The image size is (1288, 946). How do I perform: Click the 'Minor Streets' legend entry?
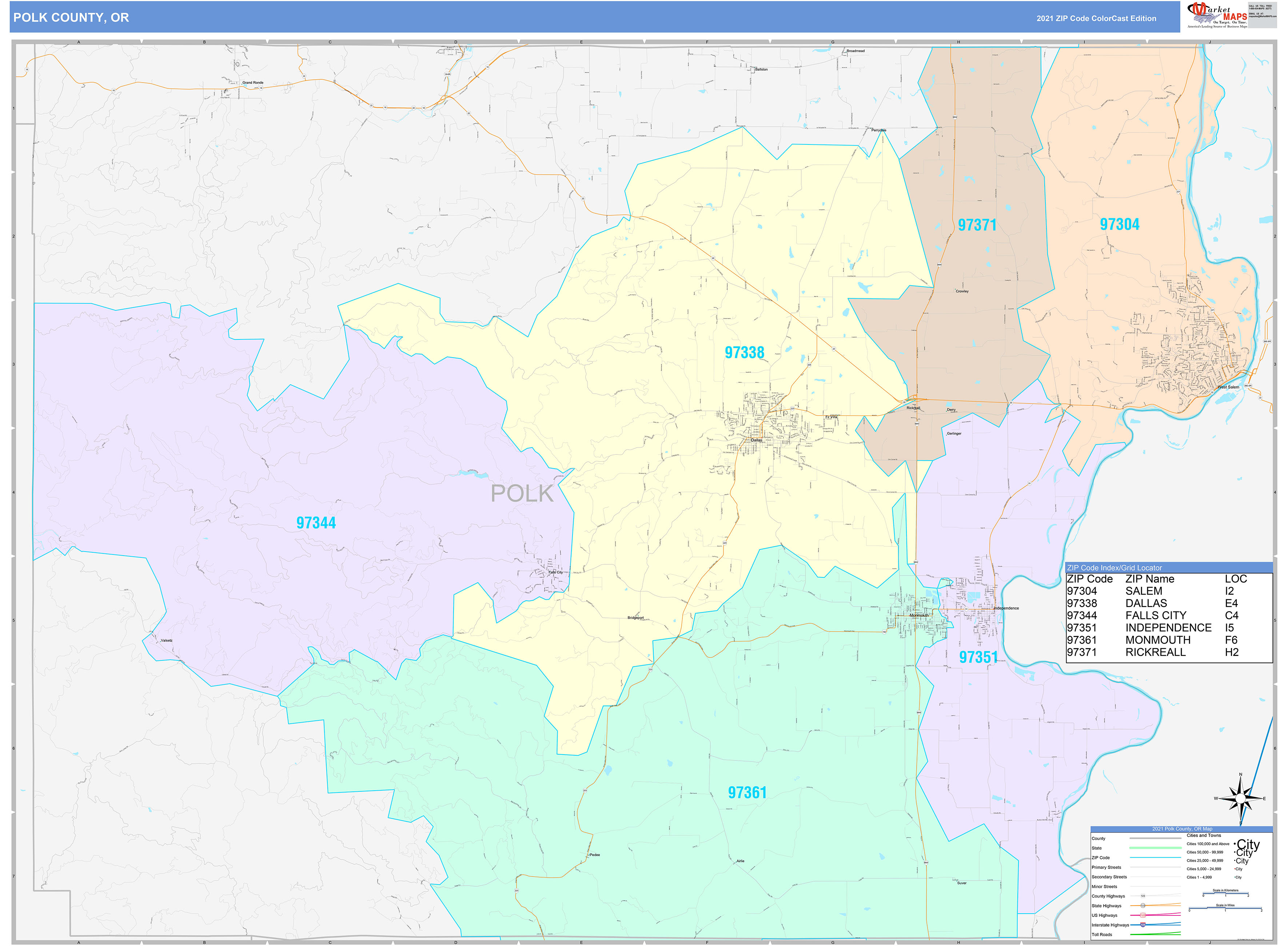point(1104,887)
